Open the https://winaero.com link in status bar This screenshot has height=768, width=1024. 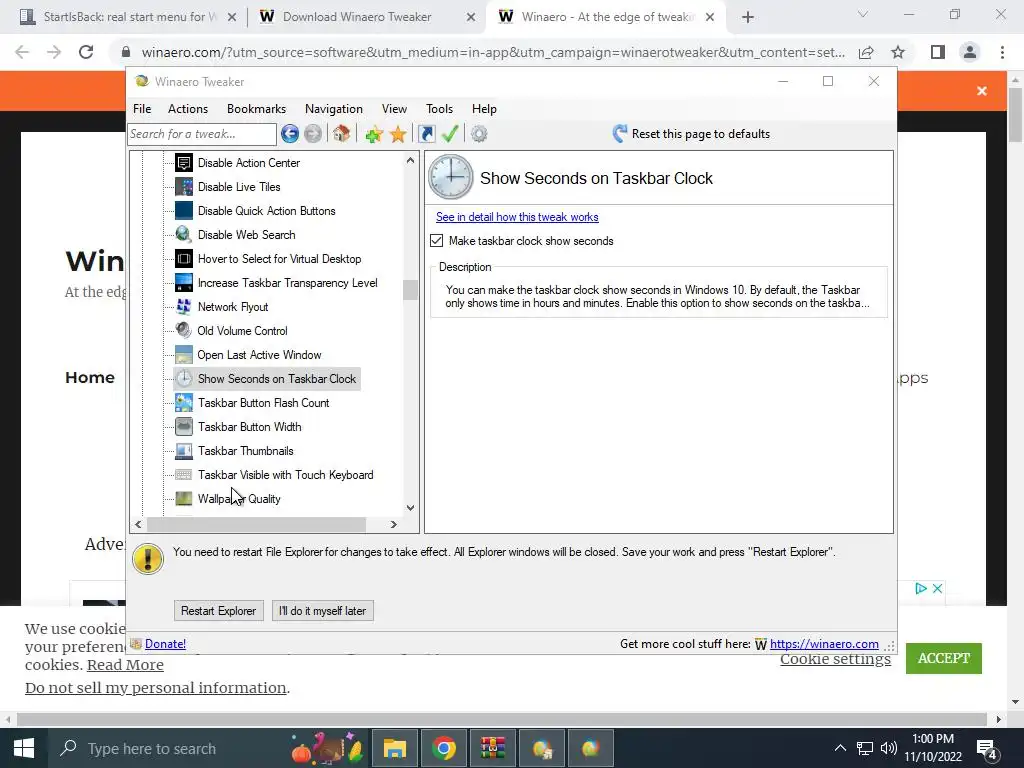[x=824, y=644]
